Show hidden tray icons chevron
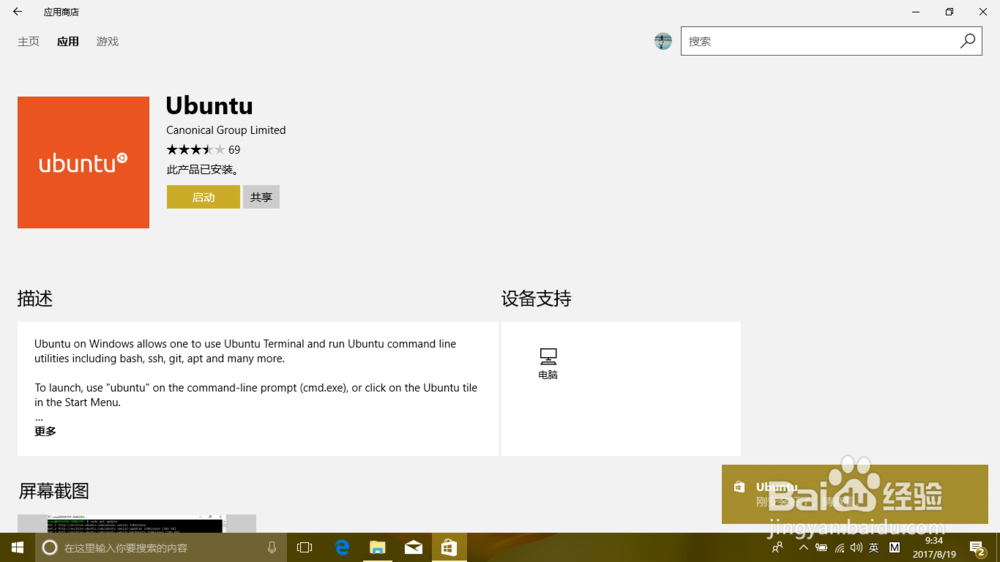The width and height of the screenshot is (1000, 562). [803, 547]
